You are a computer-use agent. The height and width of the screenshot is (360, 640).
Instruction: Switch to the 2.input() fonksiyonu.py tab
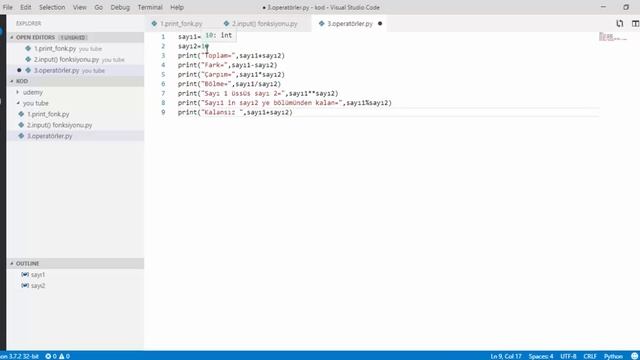[264, 24]
